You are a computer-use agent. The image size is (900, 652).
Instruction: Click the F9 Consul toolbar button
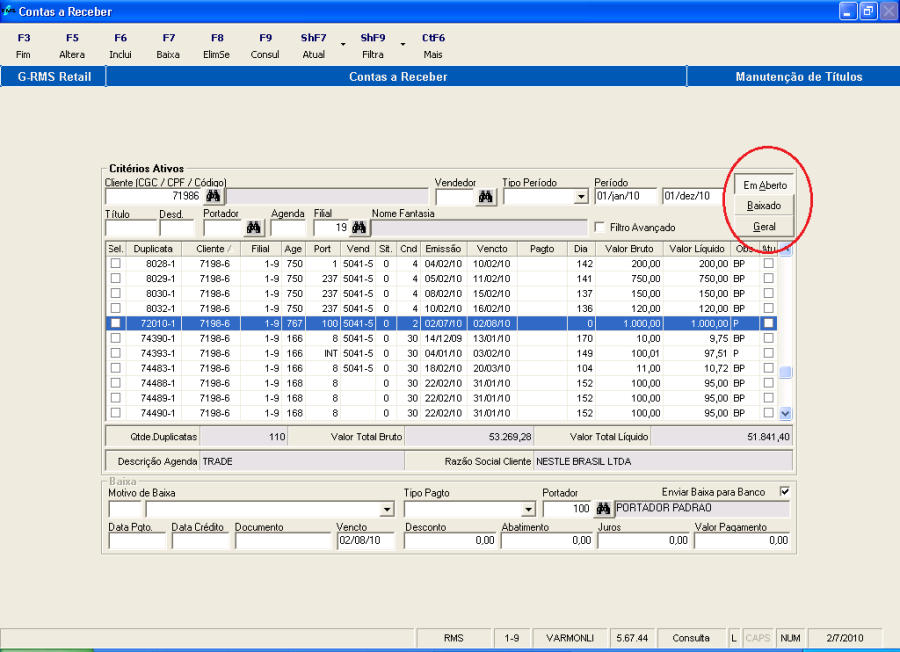tap(265, 46)
